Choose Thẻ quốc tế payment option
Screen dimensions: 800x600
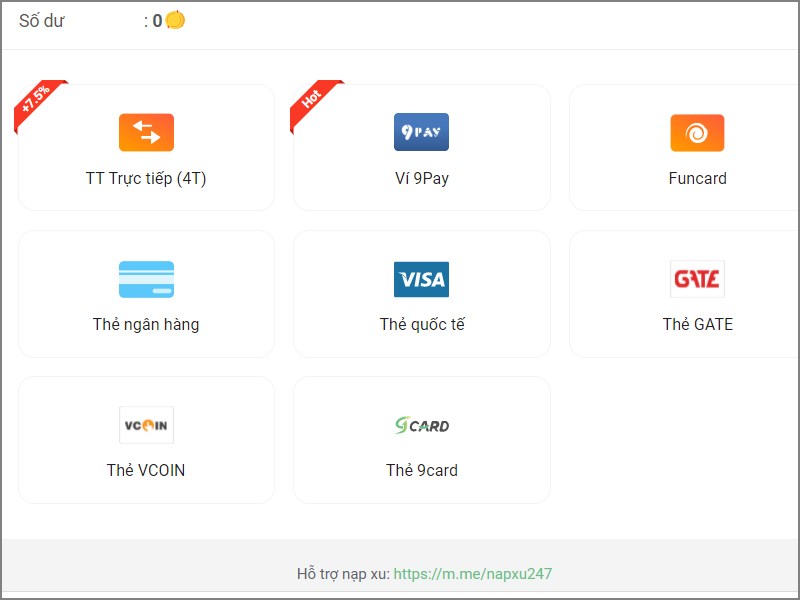tap(422, 324)
